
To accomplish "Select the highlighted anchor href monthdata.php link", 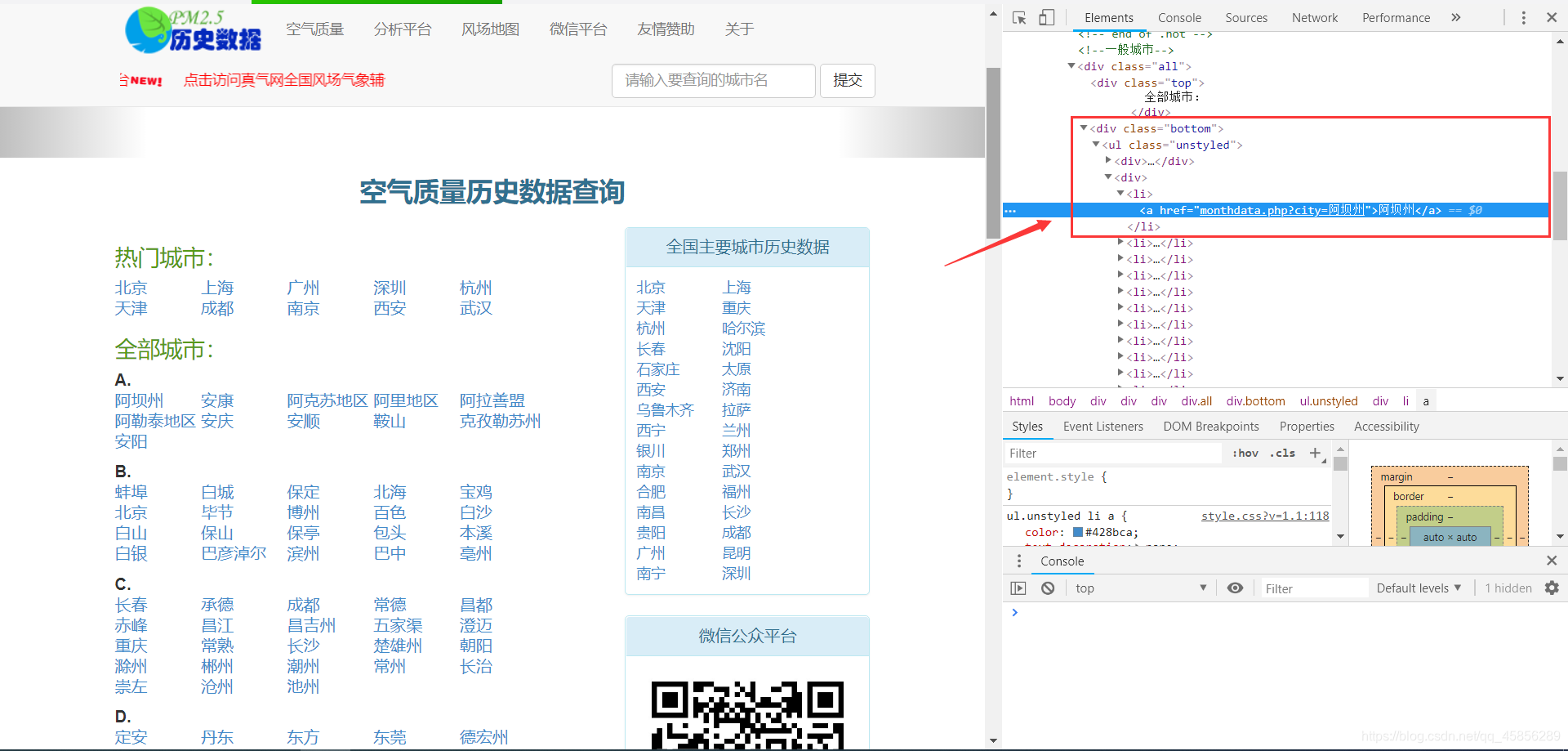I will pyautogui.click(x=1281, y=211).
